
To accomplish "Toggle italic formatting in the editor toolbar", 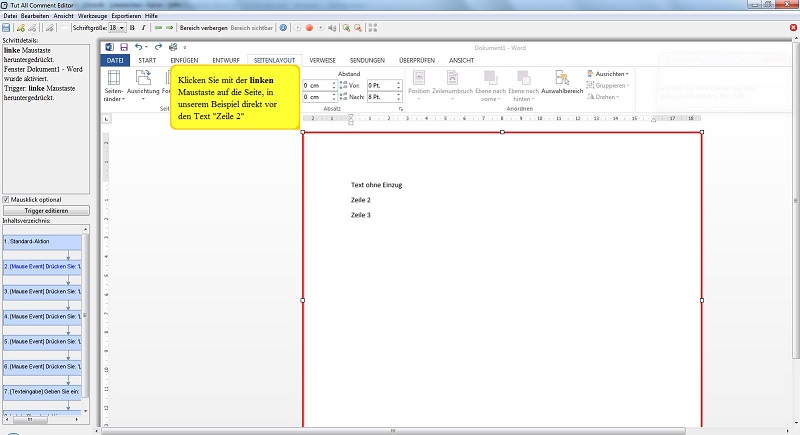I will 143,28.
